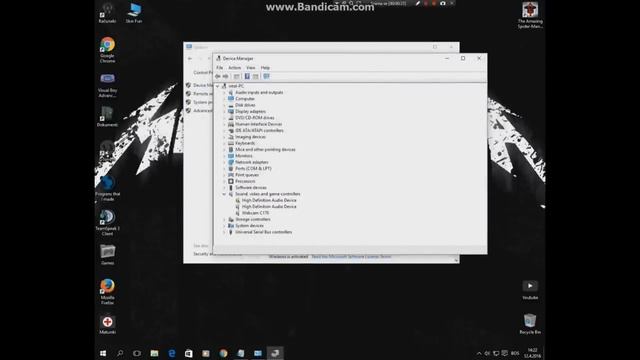Expand Universal Serial Bus controllers arrow
This screenshot has width=640, height=360.
(x=224, y=232)
